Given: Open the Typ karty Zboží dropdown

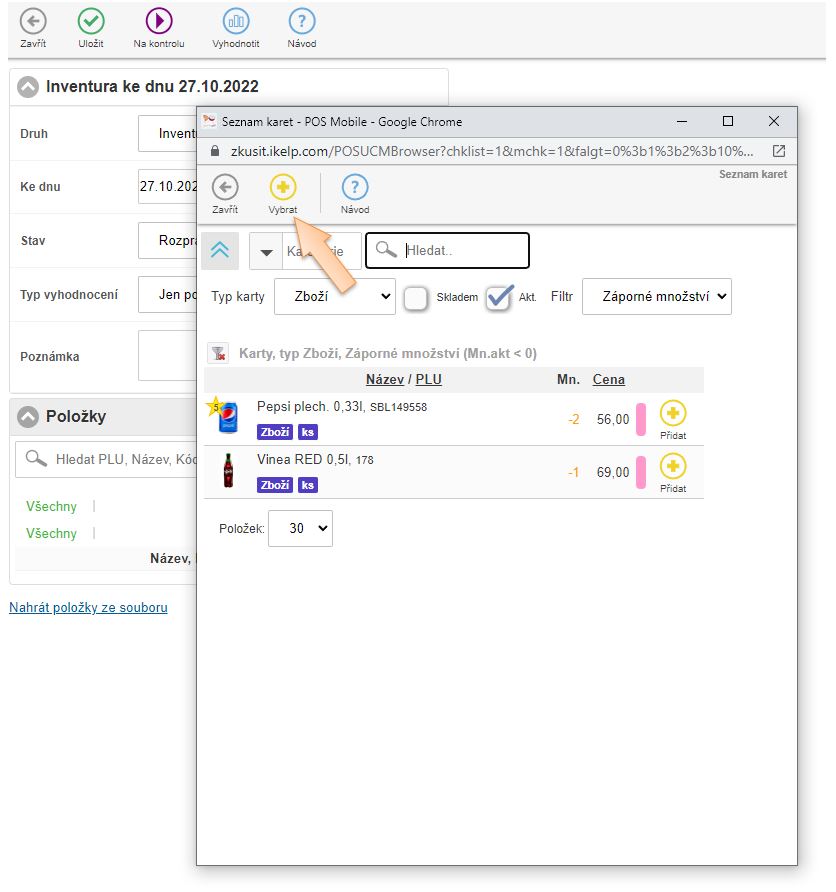Looking at the screenshot, I should [334, 297].
